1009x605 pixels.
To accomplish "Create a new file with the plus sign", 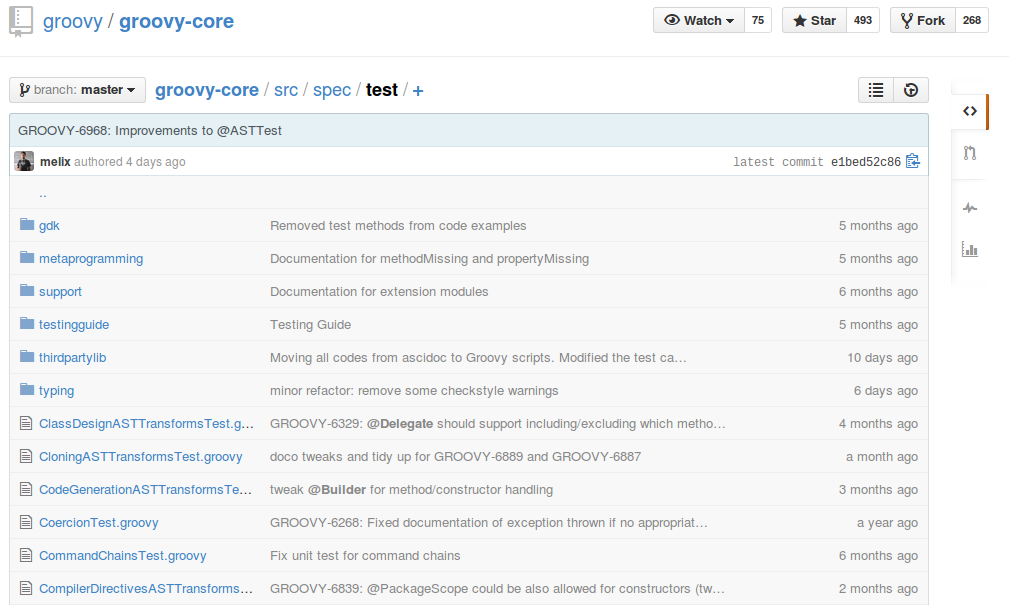I will [x=418, y=90].
